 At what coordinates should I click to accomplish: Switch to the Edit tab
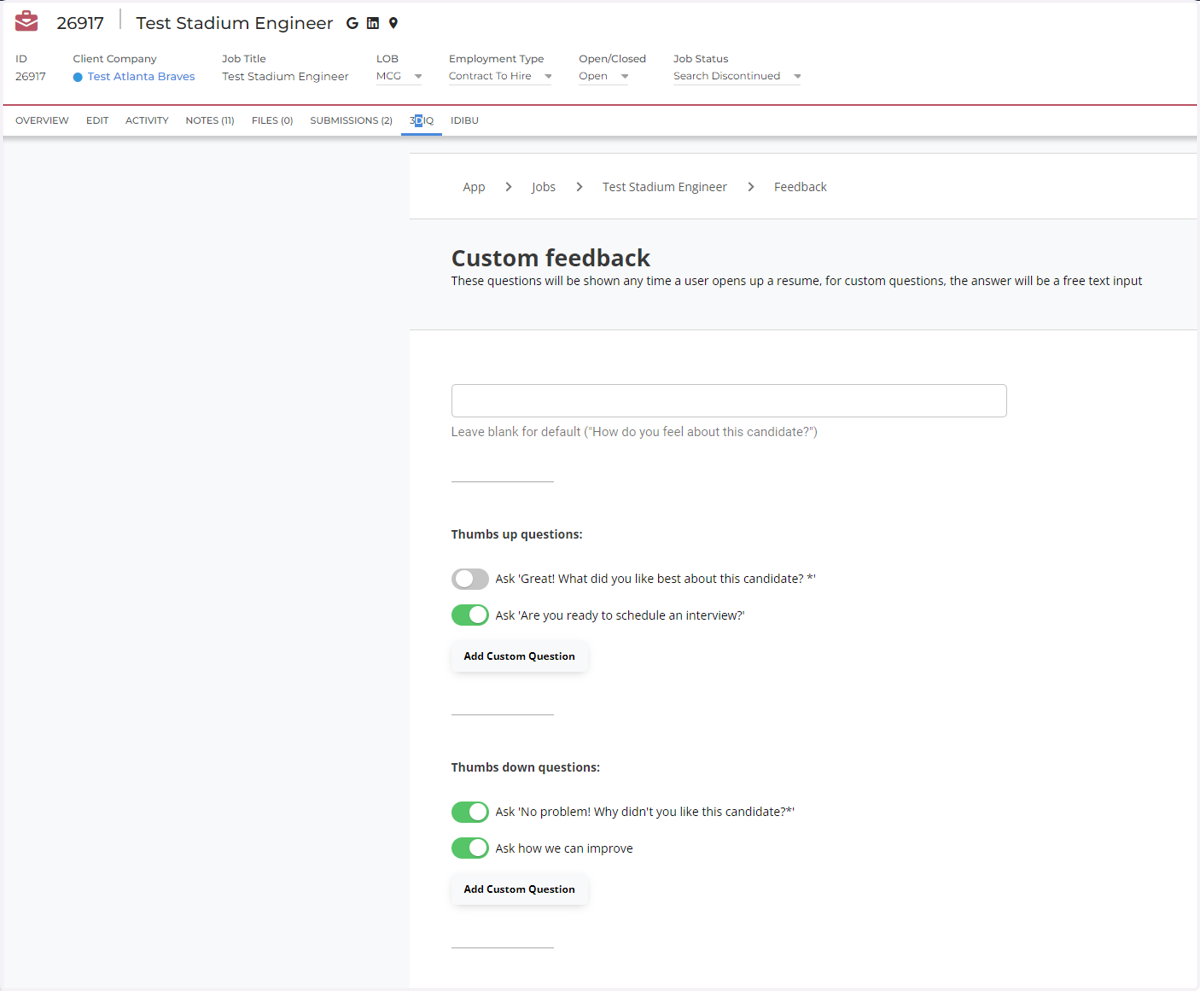click(x=97, y=121)
